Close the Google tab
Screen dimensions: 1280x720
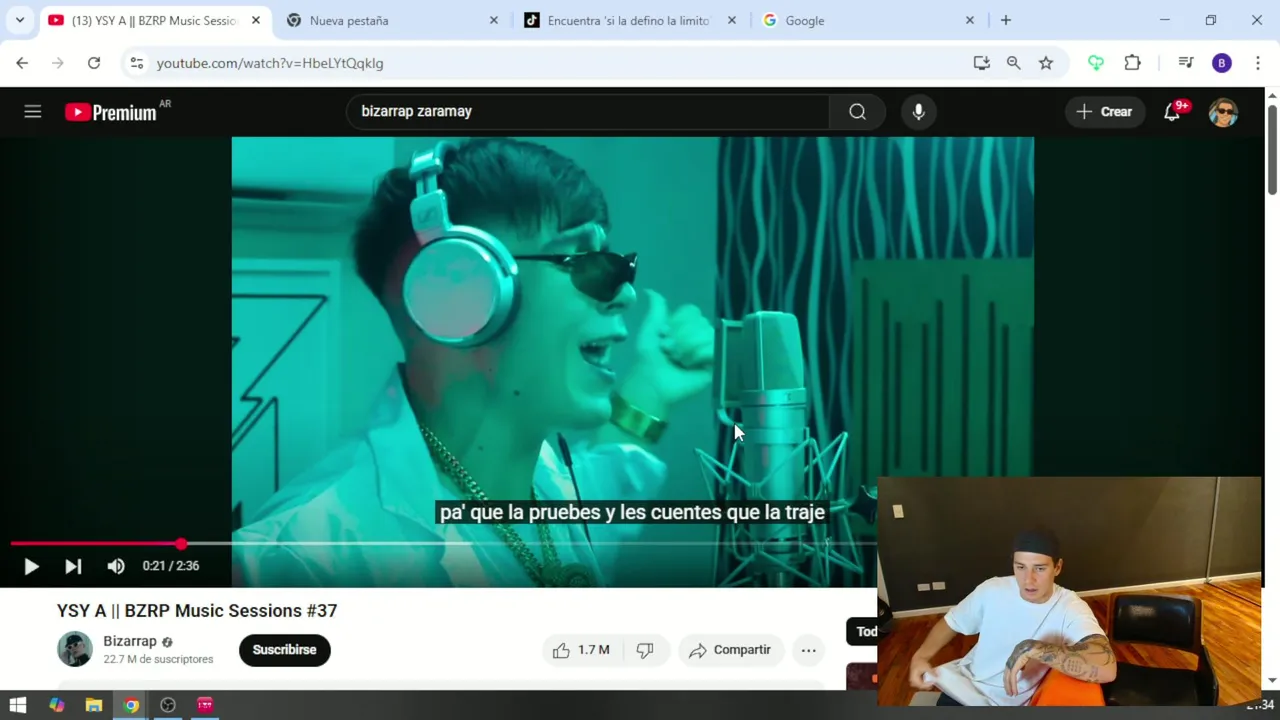click(x=969, y=20)
